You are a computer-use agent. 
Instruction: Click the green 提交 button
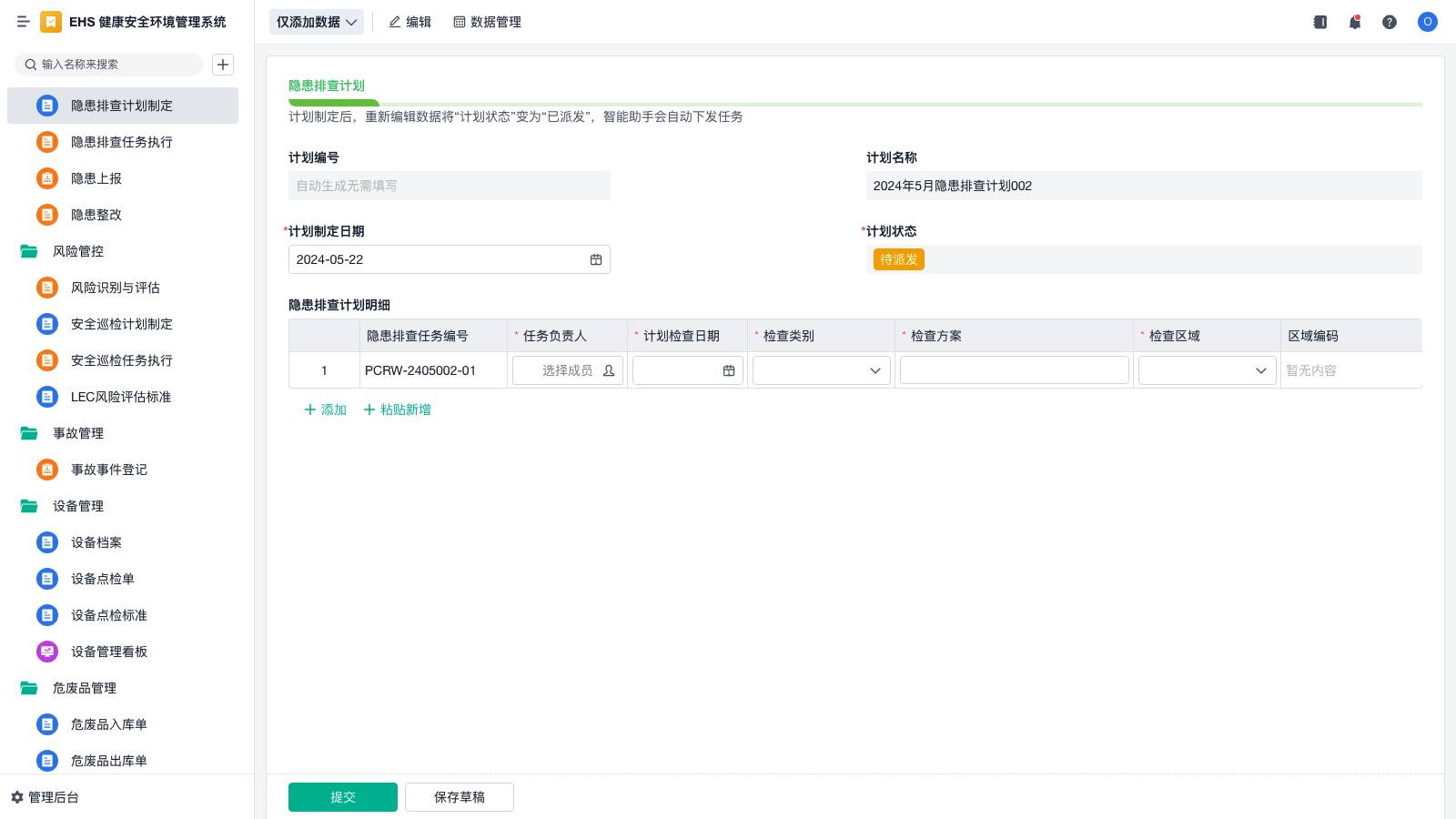[342, 797]
